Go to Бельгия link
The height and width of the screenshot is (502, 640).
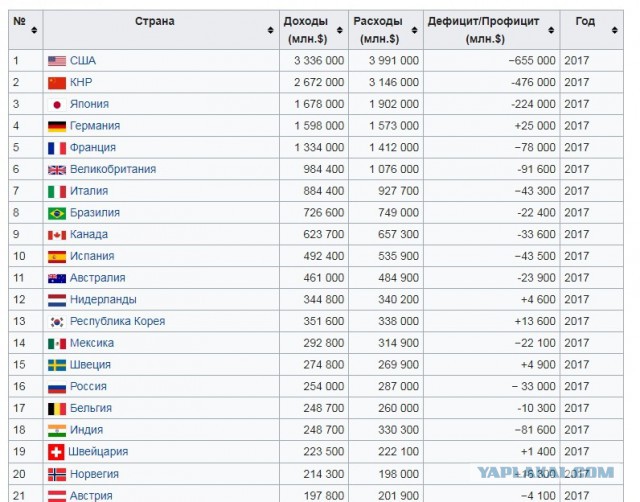[91, 408]
